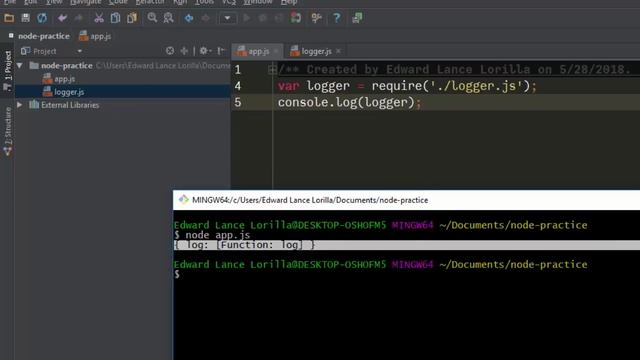Close the app.js editor tab

click(x=276, y=51)
